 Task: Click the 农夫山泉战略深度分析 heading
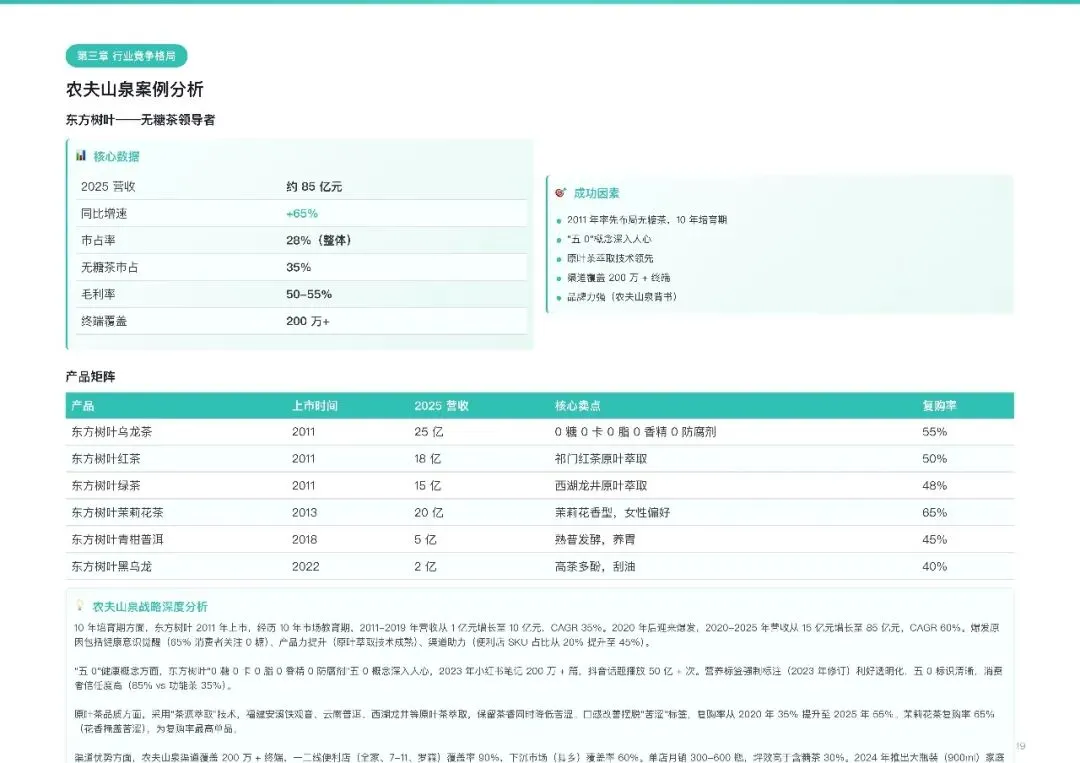150,607
